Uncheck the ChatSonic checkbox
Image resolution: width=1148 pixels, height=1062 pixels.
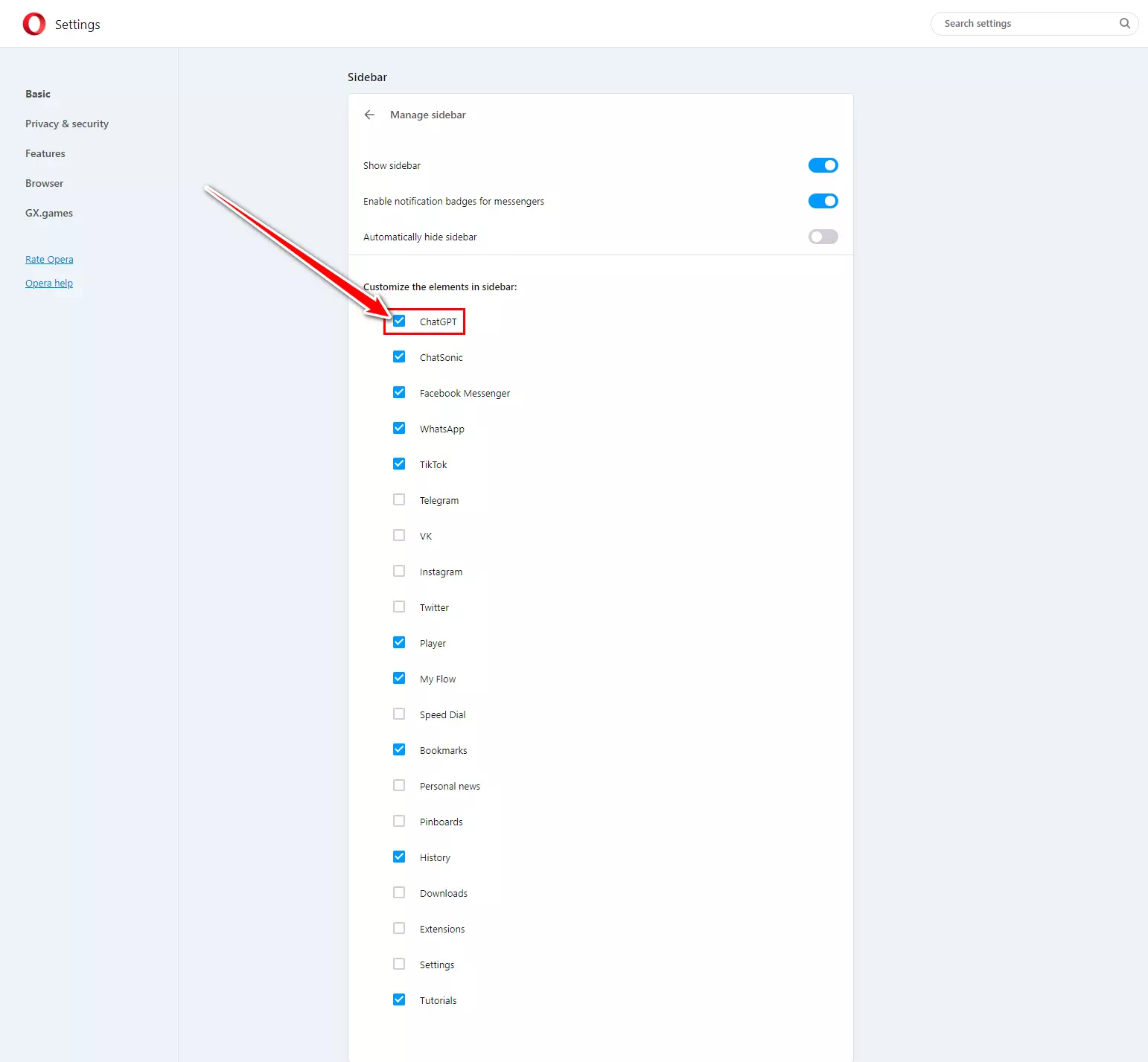399,356
